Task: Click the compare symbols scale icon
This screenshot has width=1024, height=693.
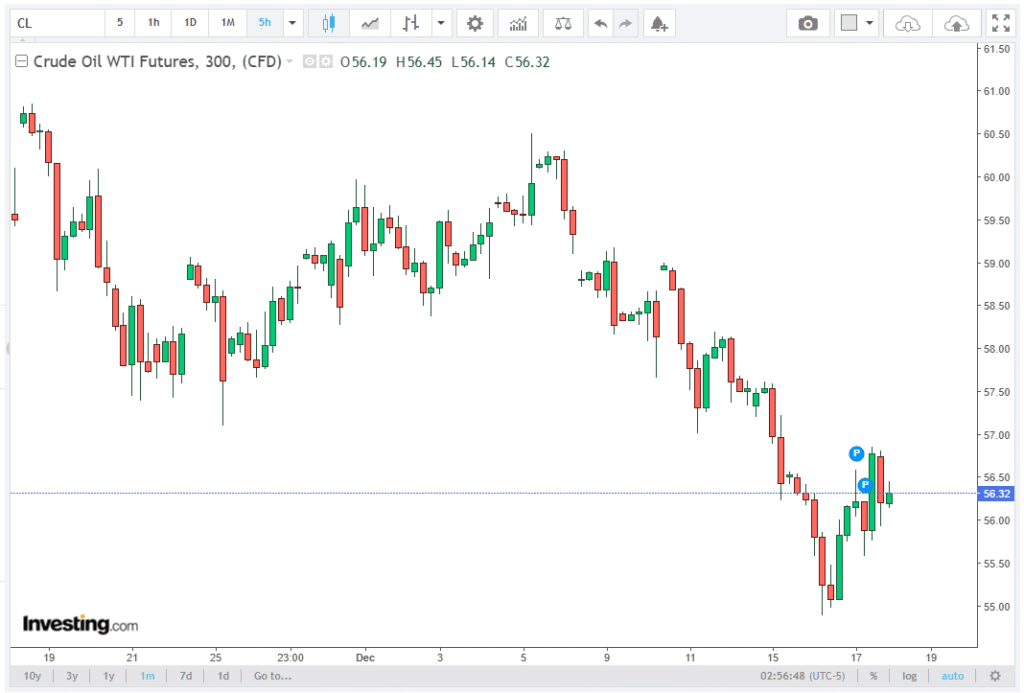Action: (x=564, y=22)
